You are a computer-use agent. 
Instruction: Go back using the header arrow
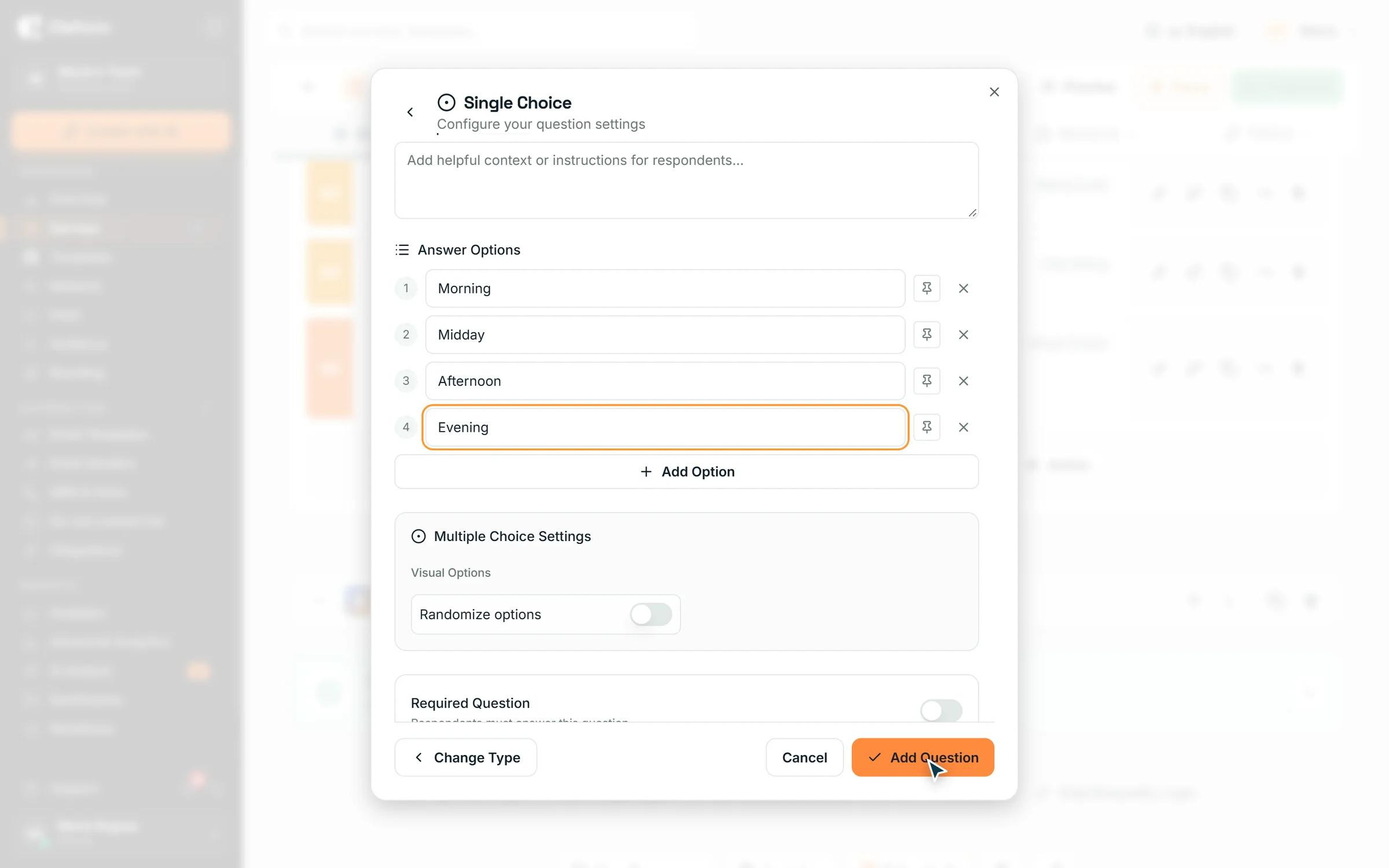tap(410, 112)
